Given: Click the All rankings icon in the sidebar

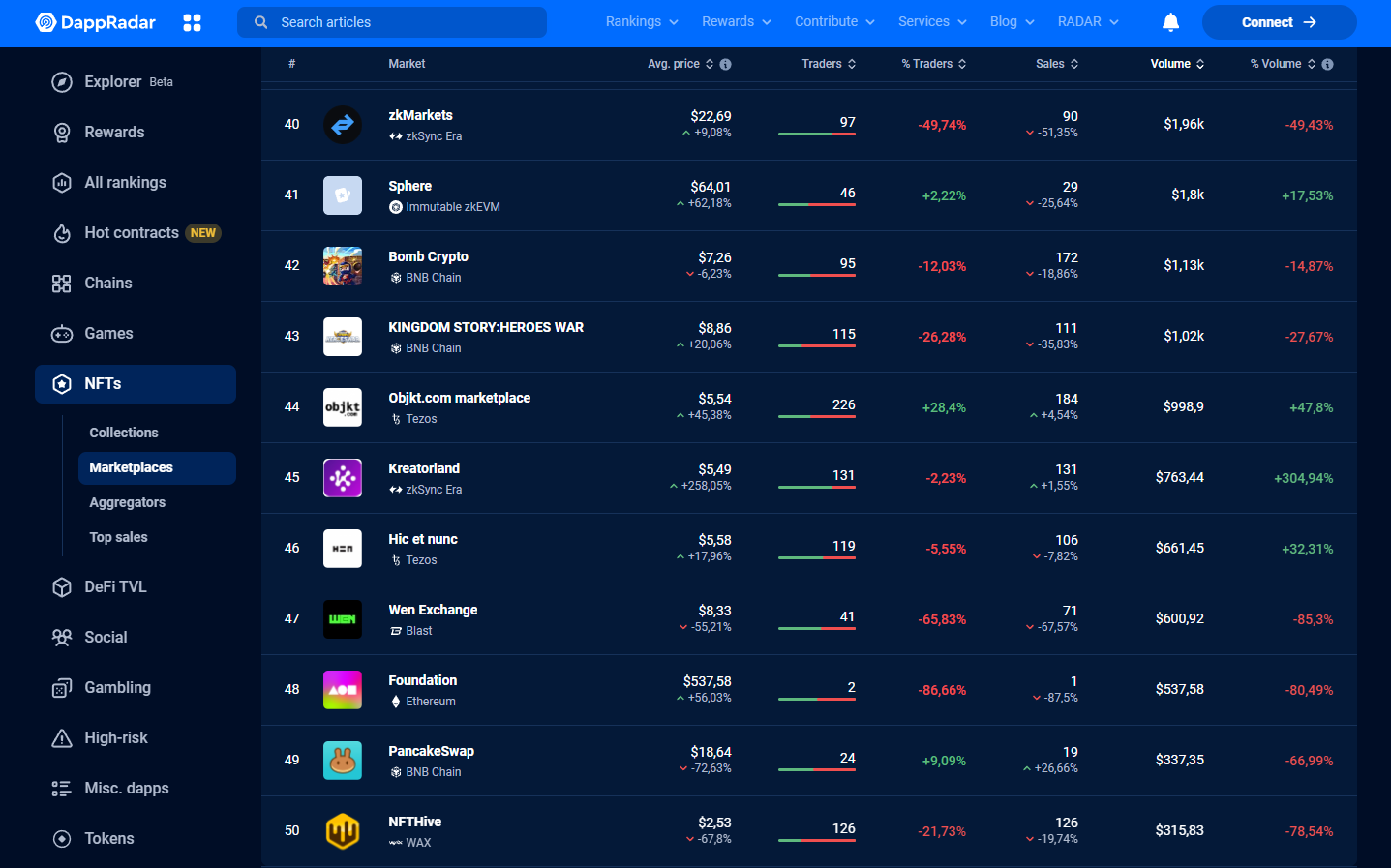Looking at the screenshot, I should [62, 183].
